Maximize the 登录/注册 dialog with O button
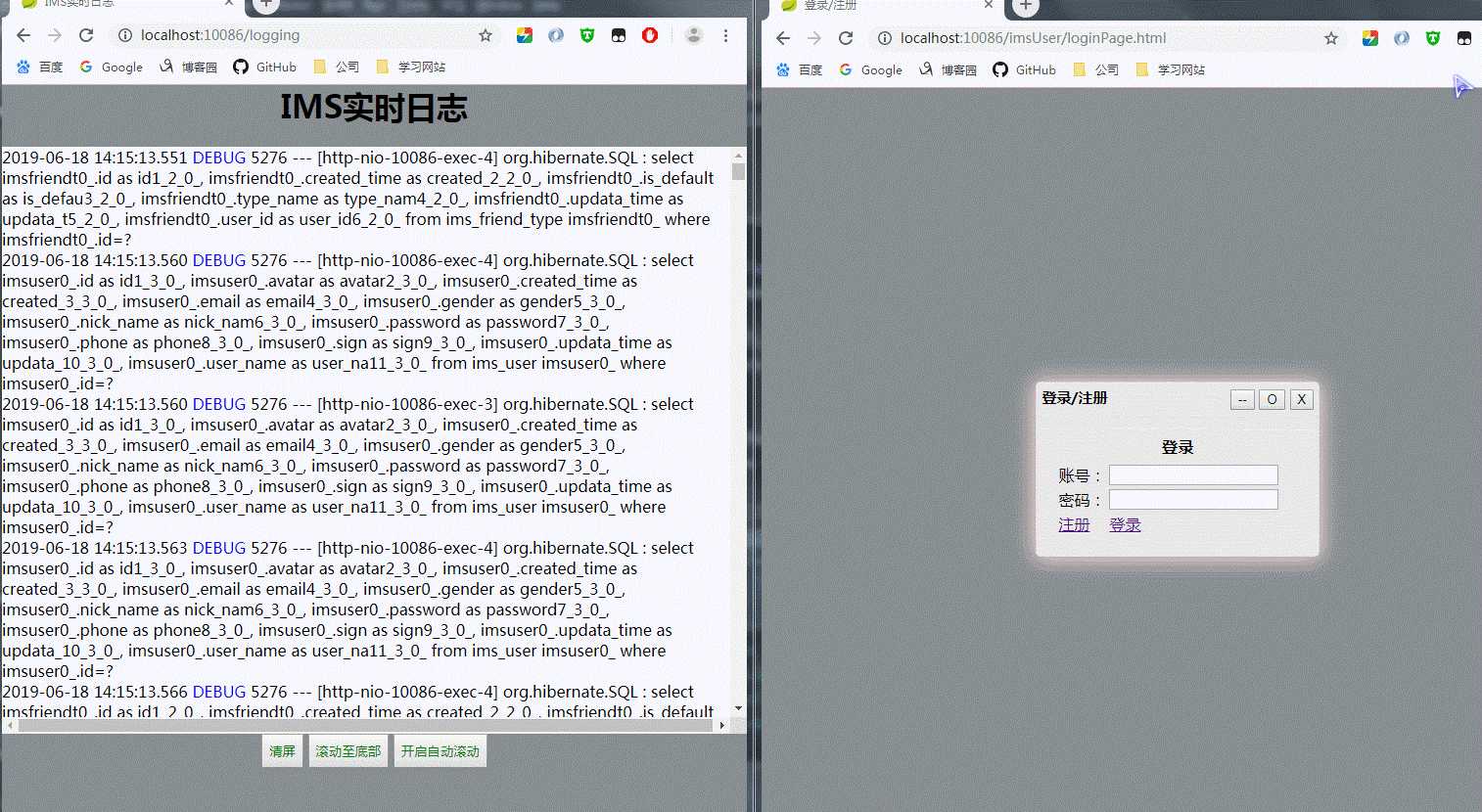The height and width of the screenshot is (812, 1482). [x=1272, y=399]
